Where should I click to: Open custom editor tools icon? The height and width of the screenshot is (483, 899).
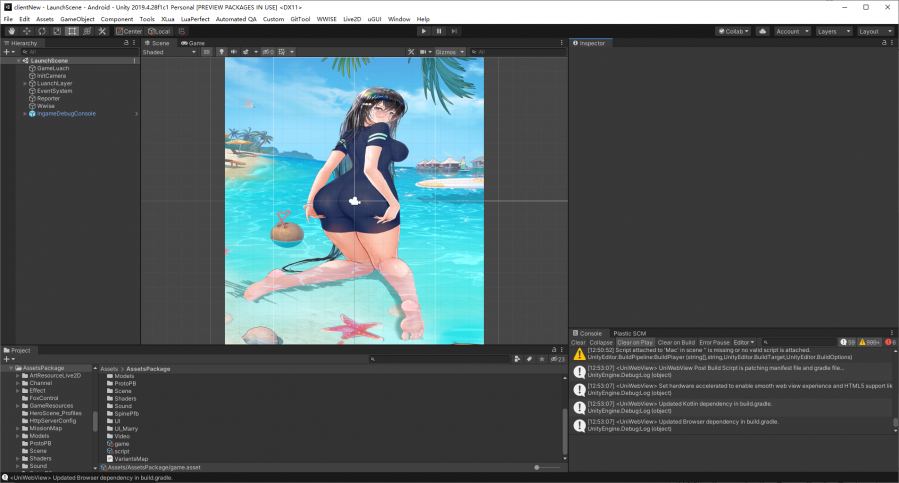[102, 31]
